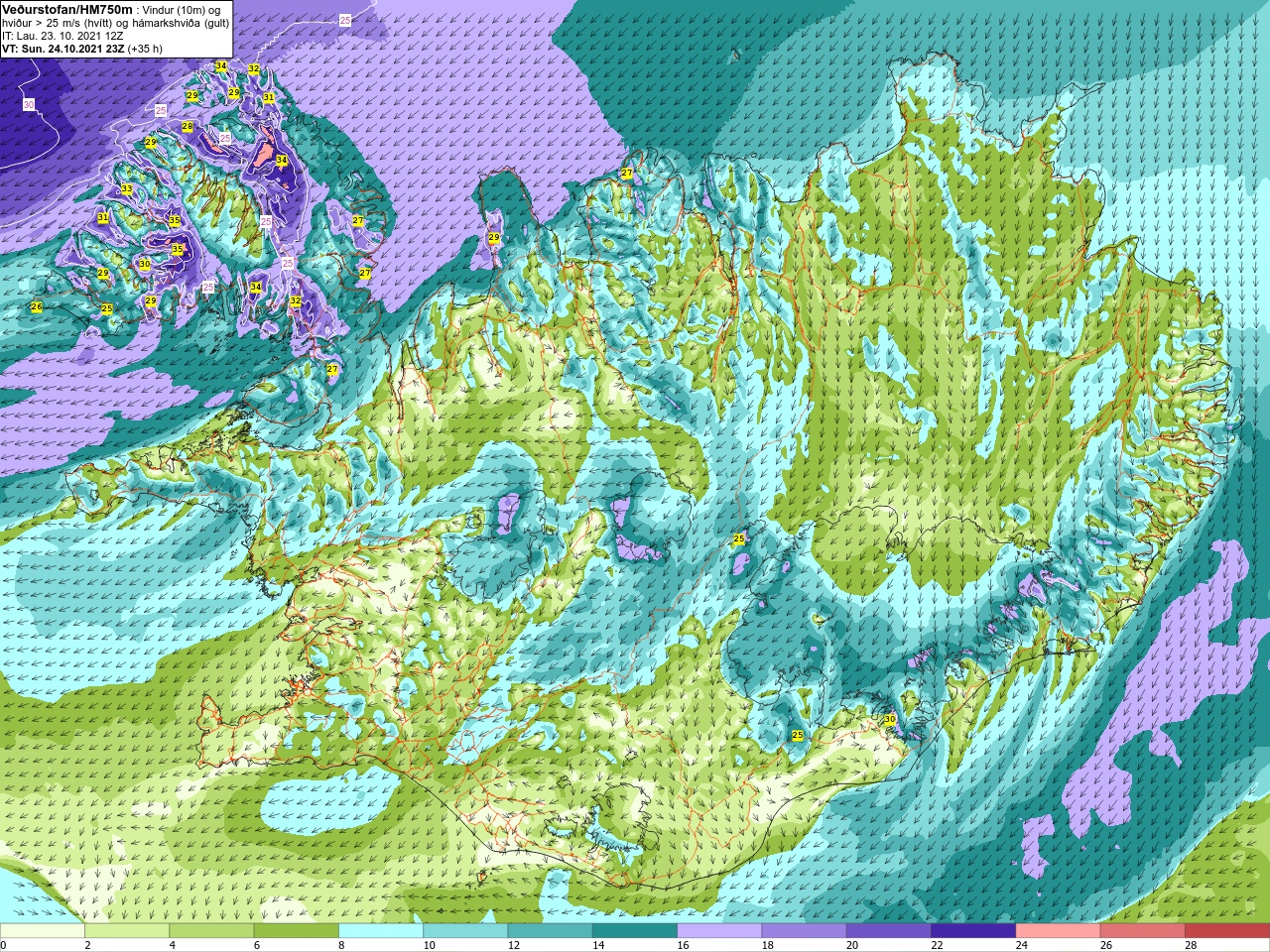Viewport: 1270px width, 952px height.
Task: Click the 'hviður > 25 m/s (hvítt)' legend line
Action: pyautogui.click(x=60, y=22)
